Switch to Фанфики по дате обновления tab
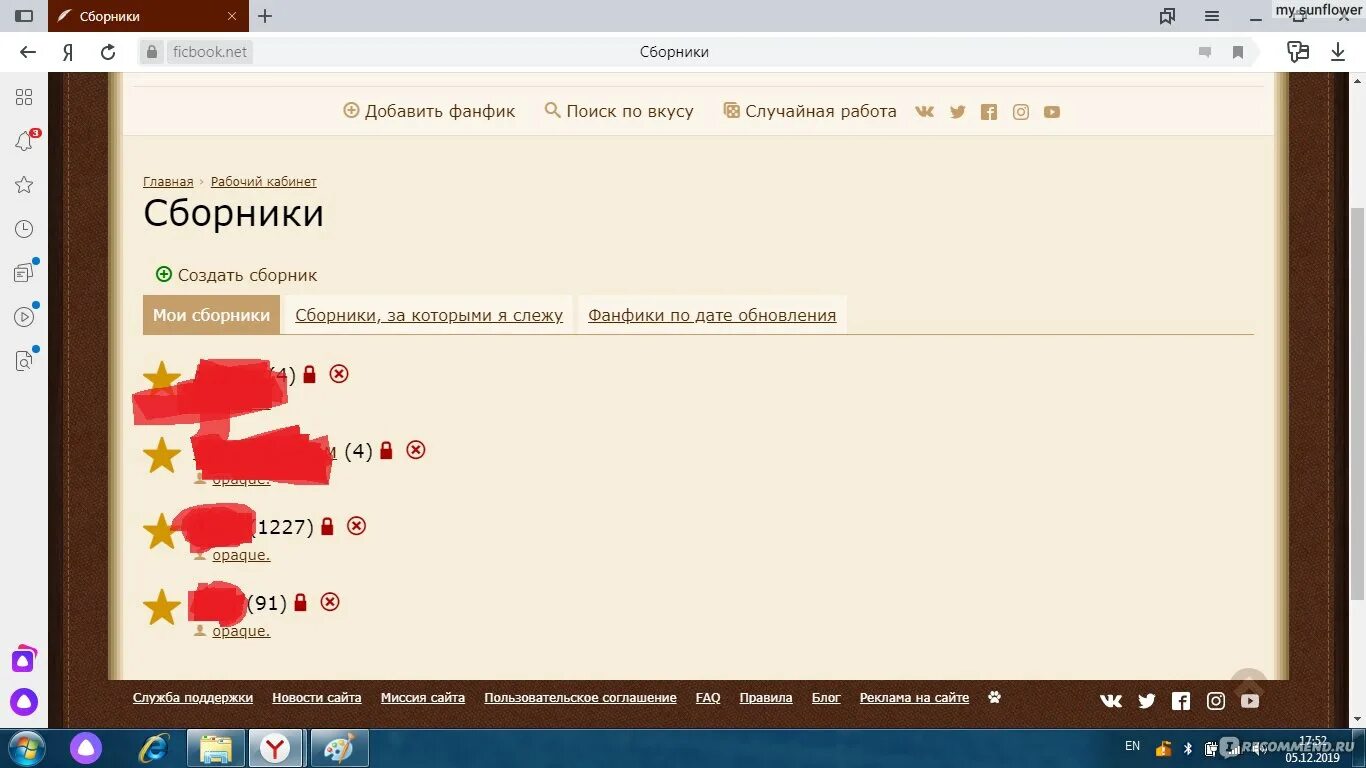1366x768 pixels. point(712,315)
